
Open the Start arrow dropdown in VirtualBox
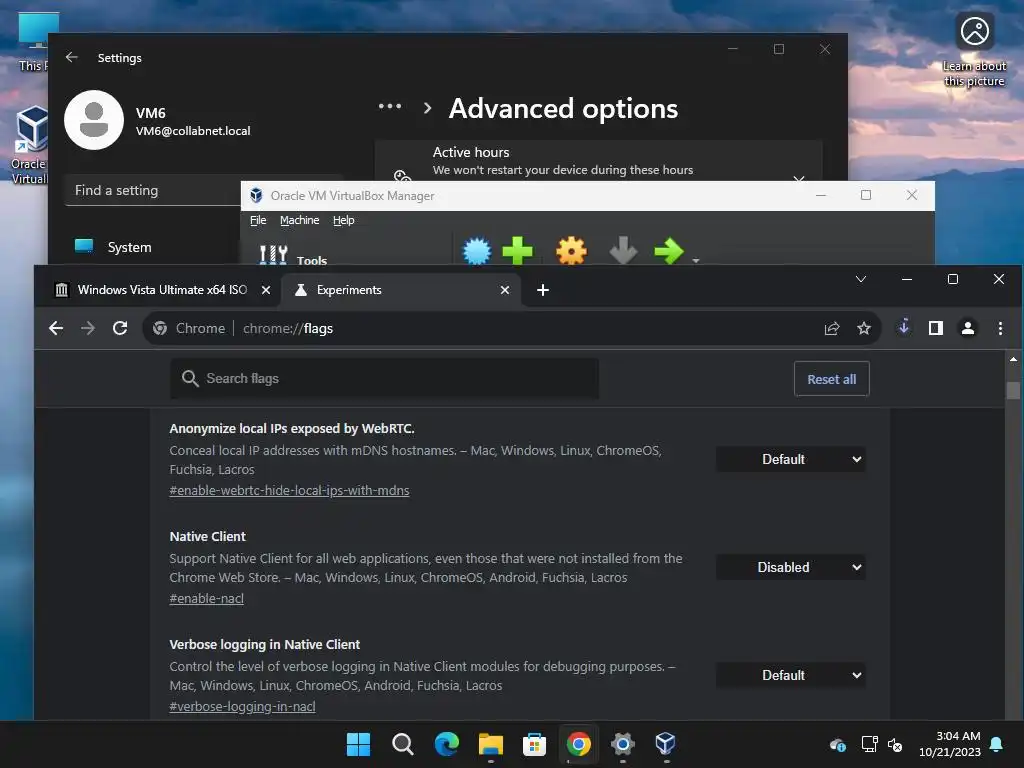(x=696, y=260)
